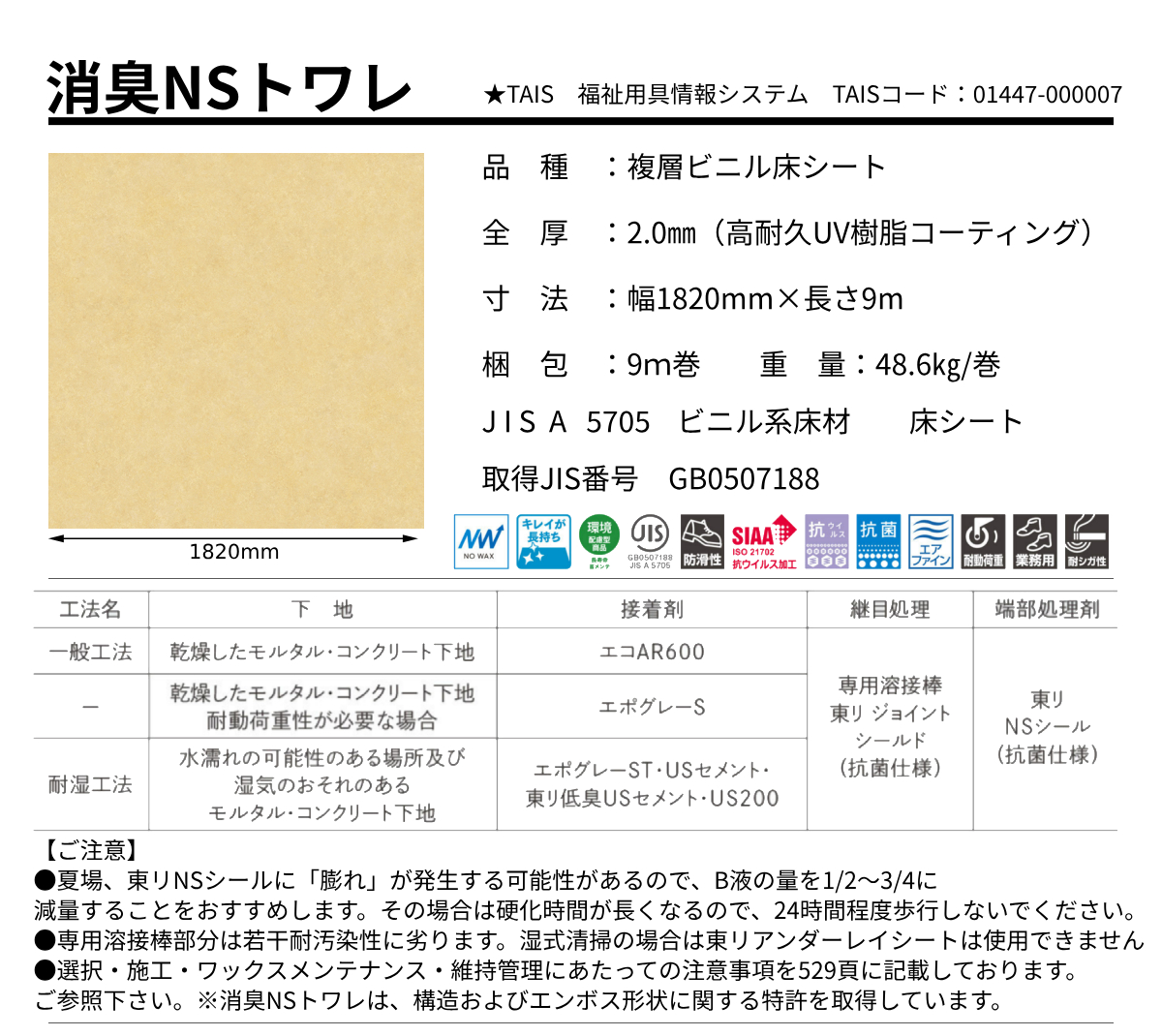The image size is (1162, 1036).
Task: Click the TAISコード：01447-000007 text
Action: [977, 94]
